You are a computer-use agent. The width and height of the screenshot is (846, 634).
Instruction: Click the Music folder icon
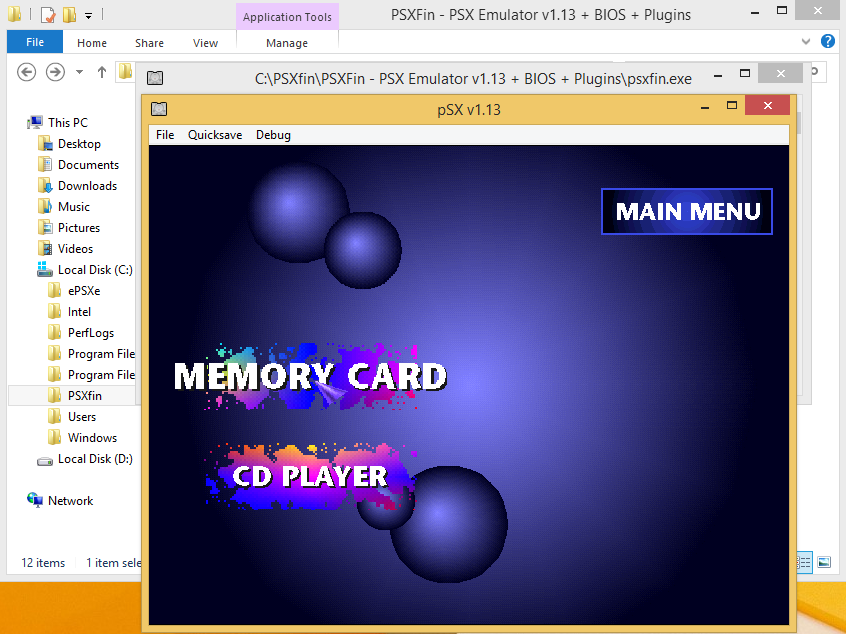[45, 207]
